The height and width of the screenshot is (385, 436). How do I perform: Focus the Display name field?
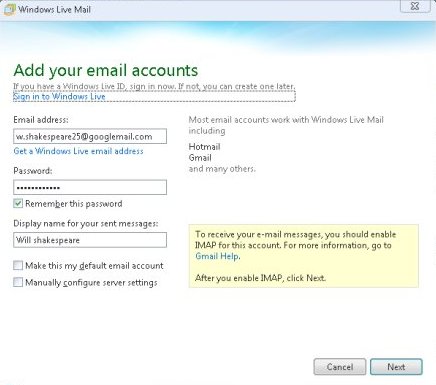click(90, 240)
